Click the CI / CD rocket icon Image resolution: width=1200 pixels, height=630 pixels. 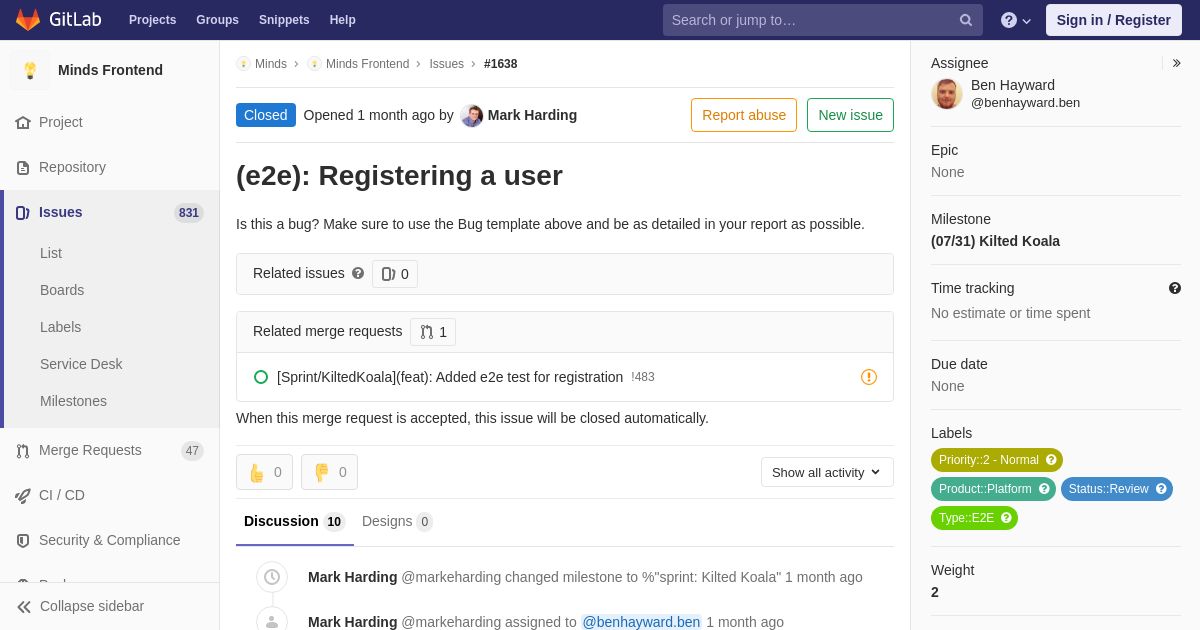(23, 495)
